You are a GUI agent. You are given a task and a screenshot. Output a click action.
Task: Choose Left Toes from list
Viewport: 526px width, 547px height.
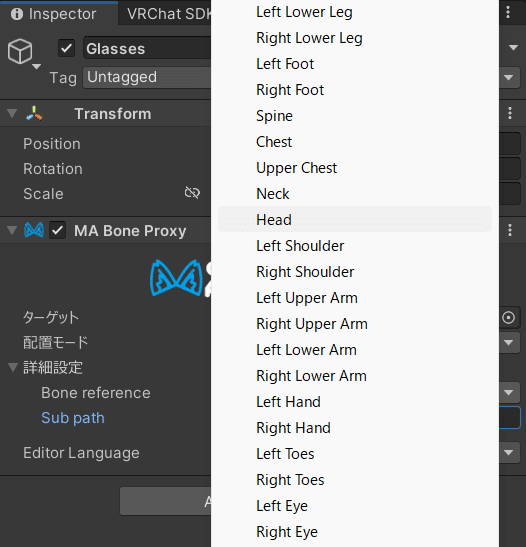[x=355, y=454]
